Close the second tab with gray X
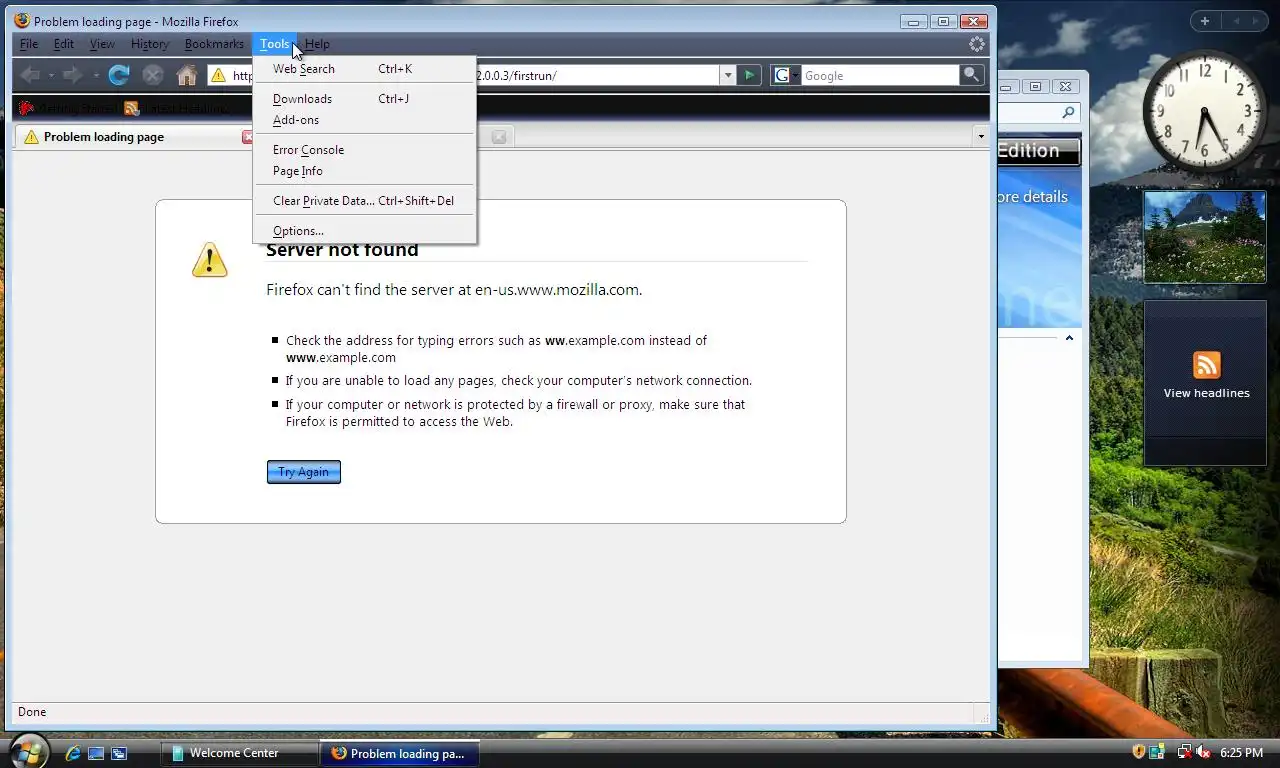The image size is (1280, 768). 499,137
